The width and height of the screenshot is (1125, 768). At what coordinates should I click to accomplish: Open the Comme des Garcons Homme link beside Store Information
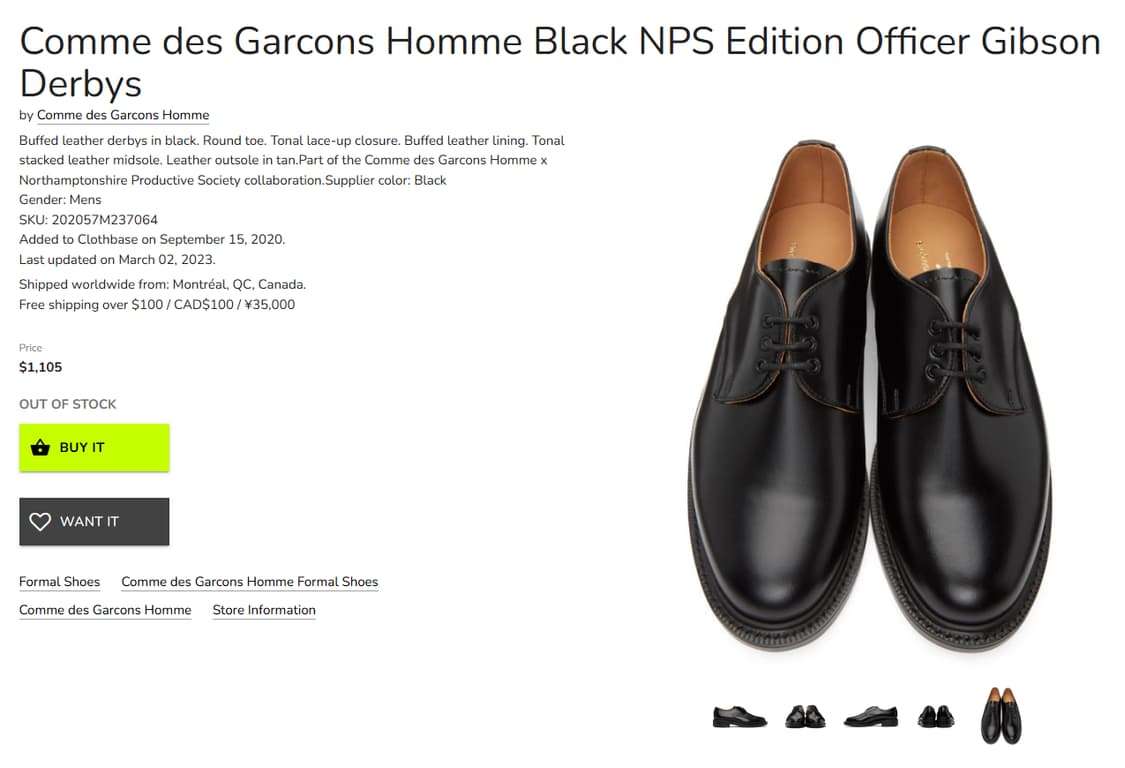click(105, 610)
